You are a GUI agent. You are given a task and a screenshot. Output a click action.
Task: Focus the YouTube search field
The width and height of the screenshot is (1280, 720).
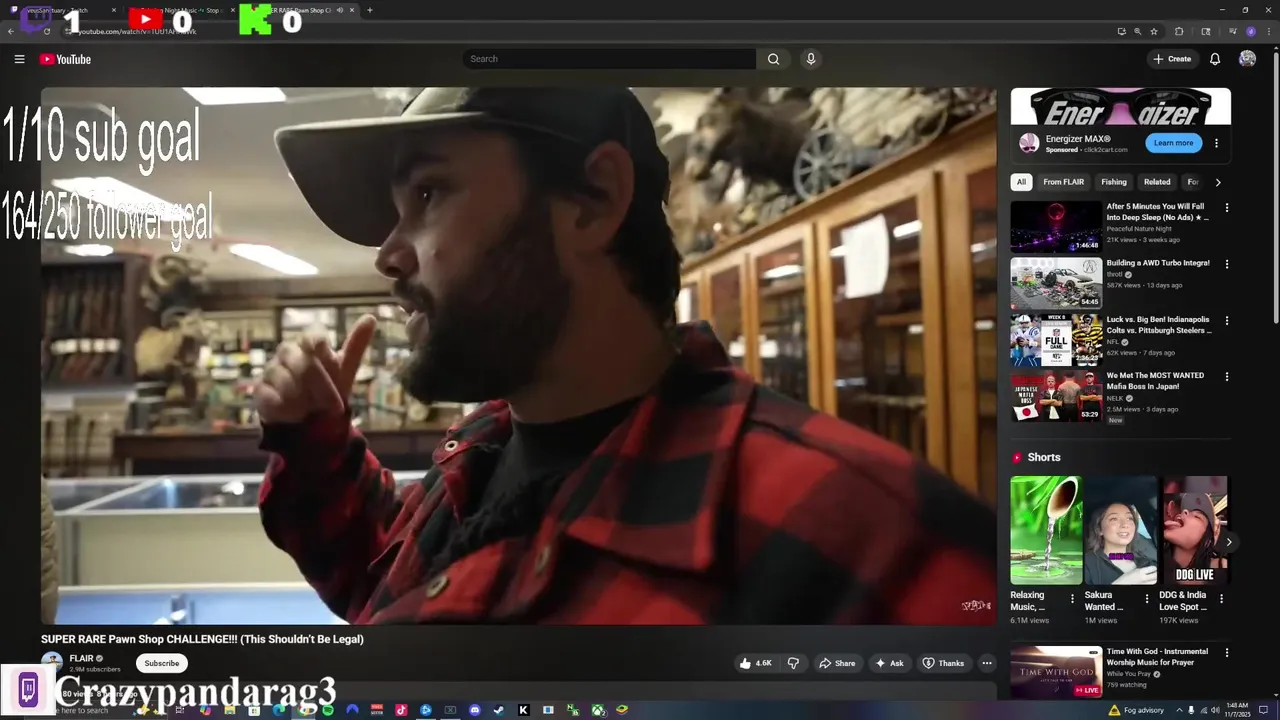coord(610,59)
